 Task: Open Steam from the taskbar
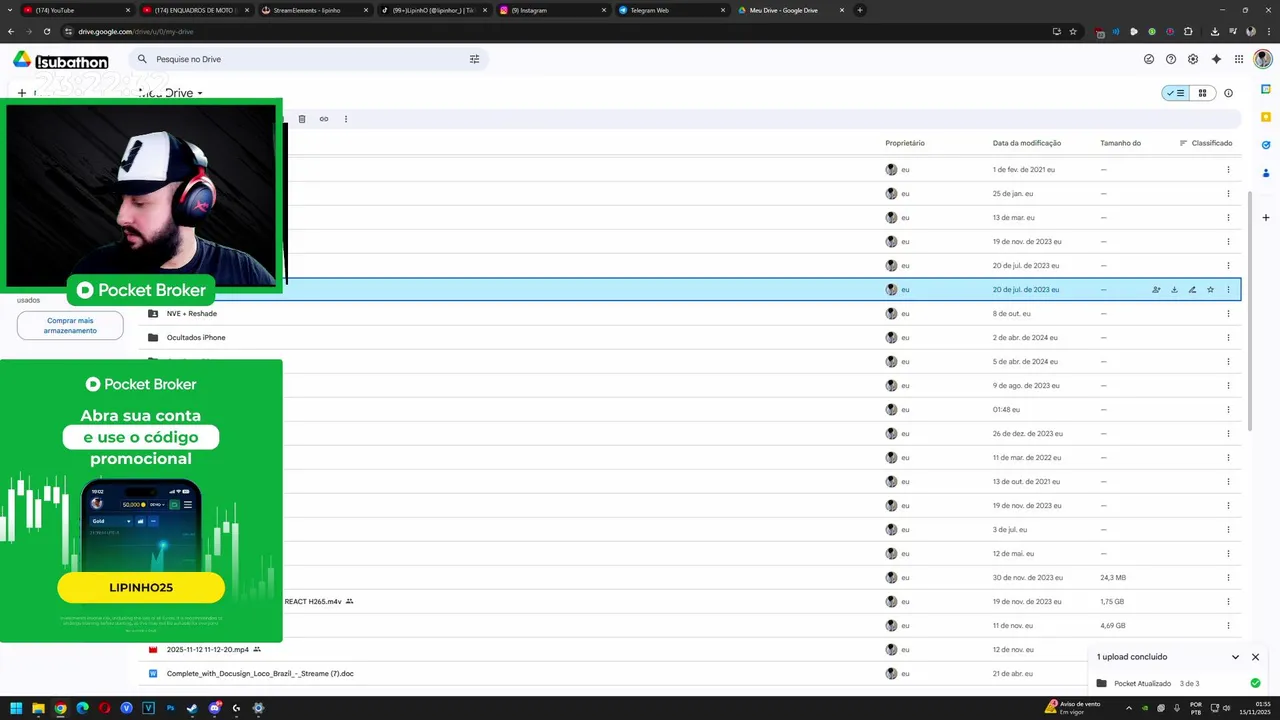(192, 708)
